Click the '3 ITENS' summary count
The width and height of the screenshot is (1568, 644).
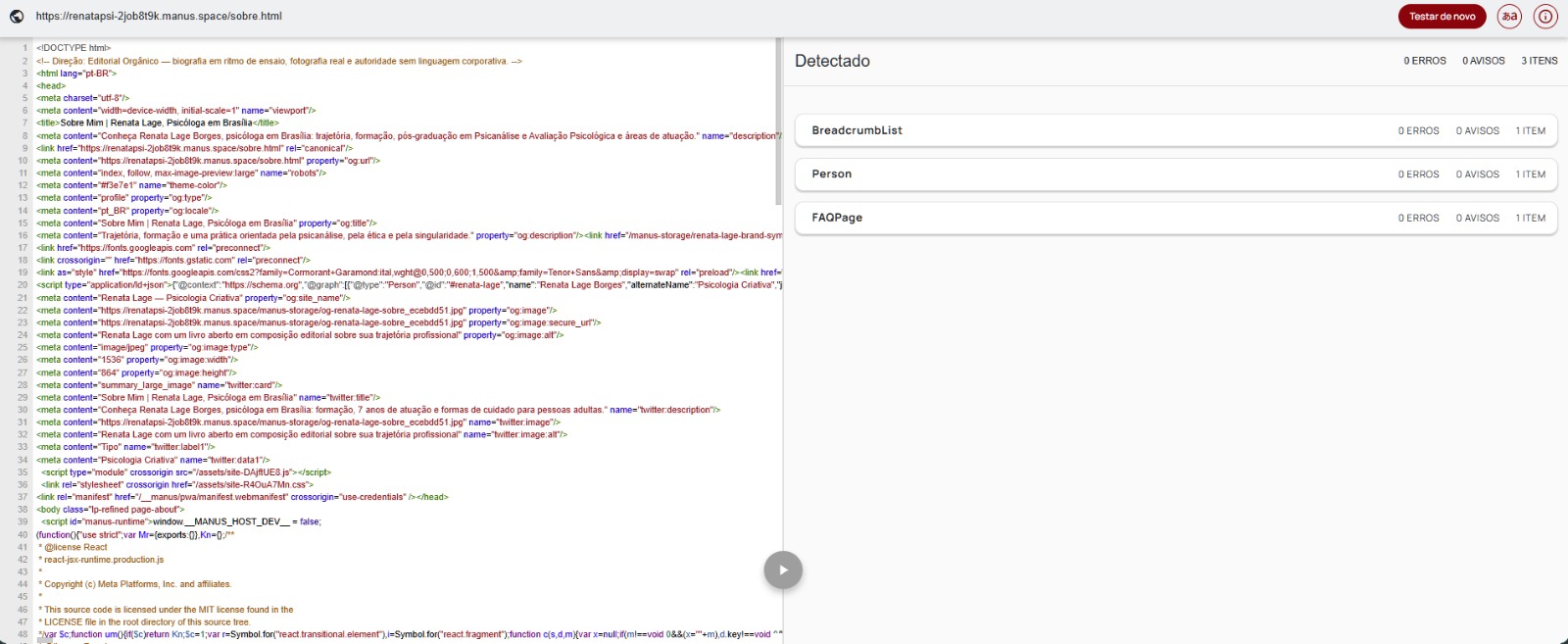click(1539, 61)
